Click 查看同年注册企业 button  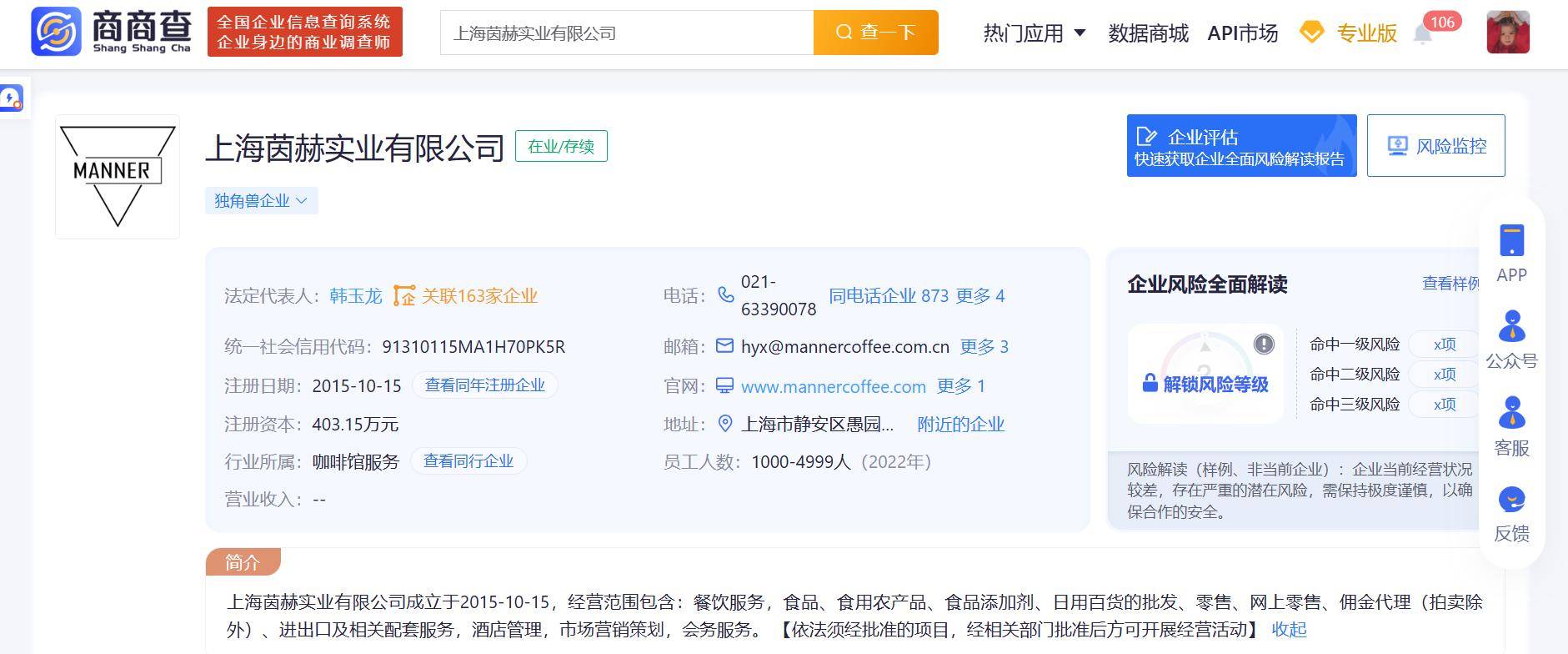pyautogui.click(x=484, y=385)
